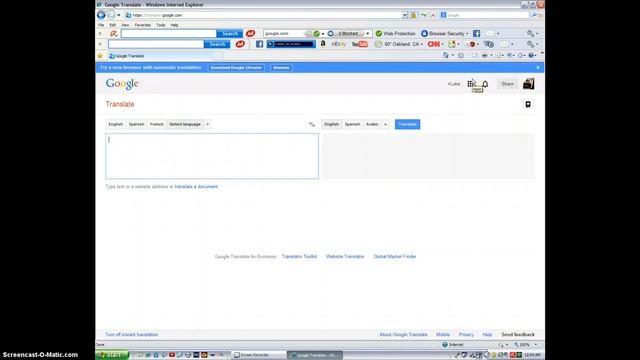640x360 pixels.
Task: Click the blue Translate button
Action: coord(407,124)
